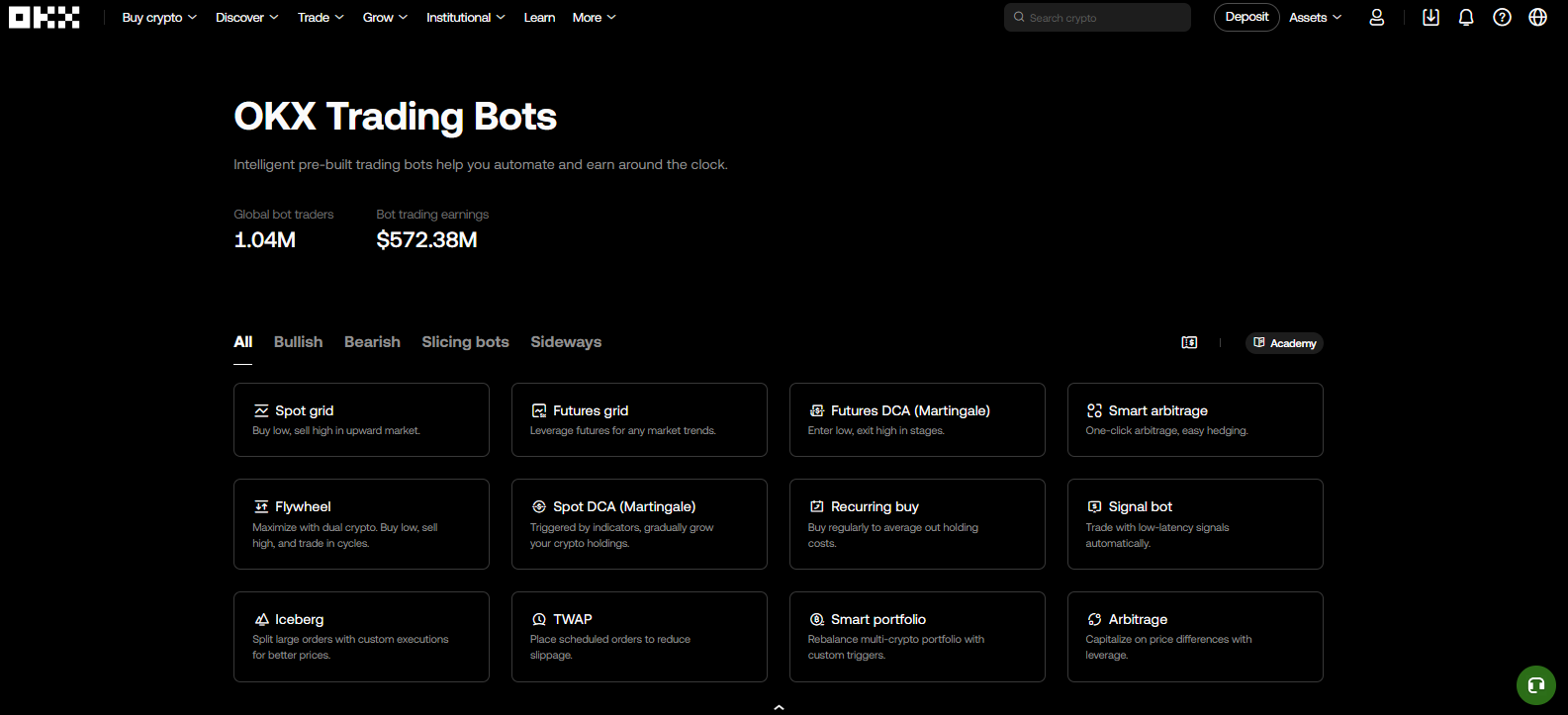Switch to the Sideways tab

point(566,342)
